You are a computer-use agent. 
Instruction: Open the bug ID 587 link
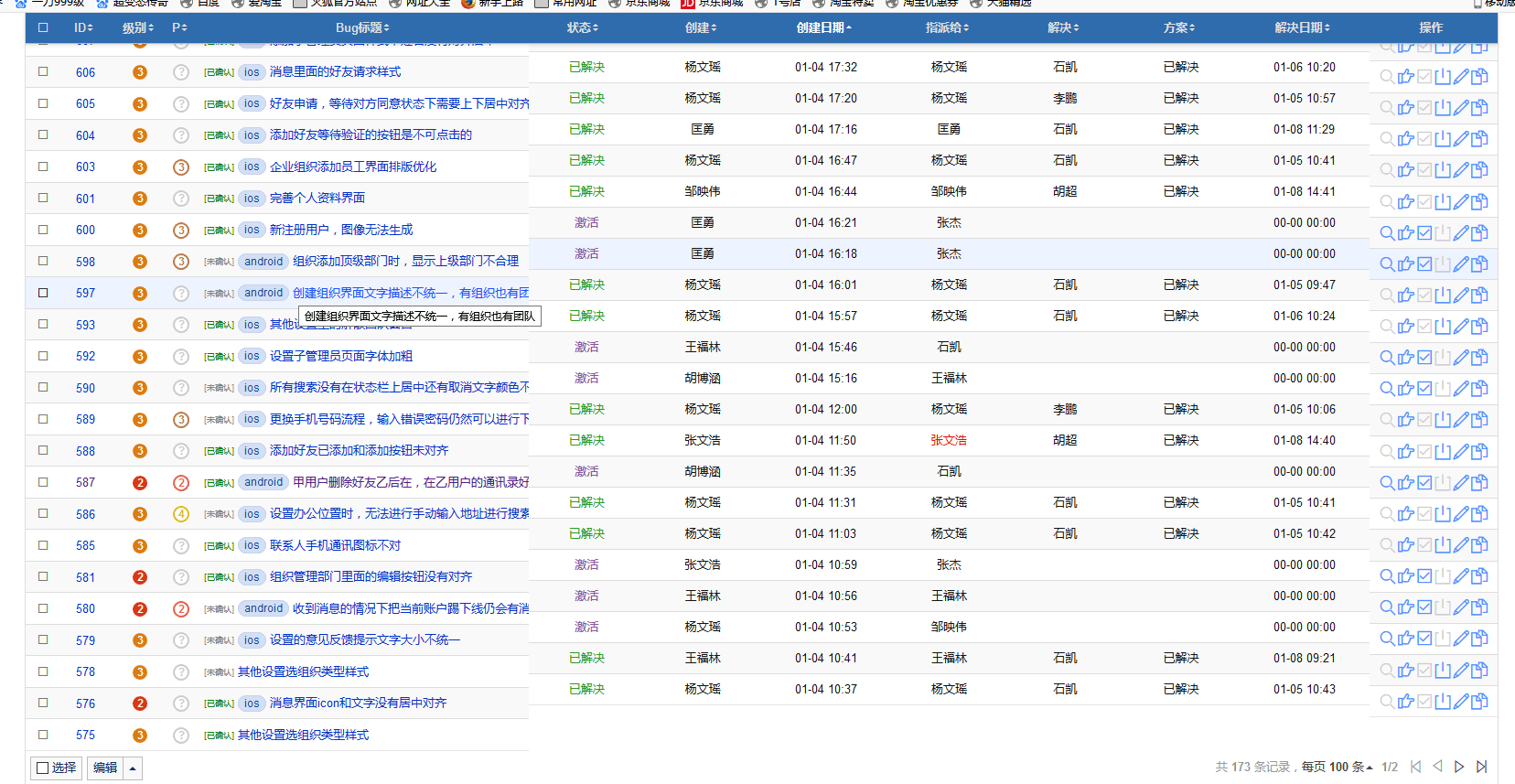point(85,482)
